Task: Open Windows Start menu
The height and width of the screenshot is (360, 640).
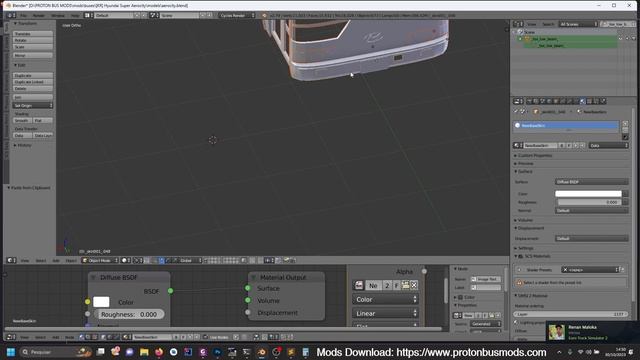Action: [x=11, y=352]
